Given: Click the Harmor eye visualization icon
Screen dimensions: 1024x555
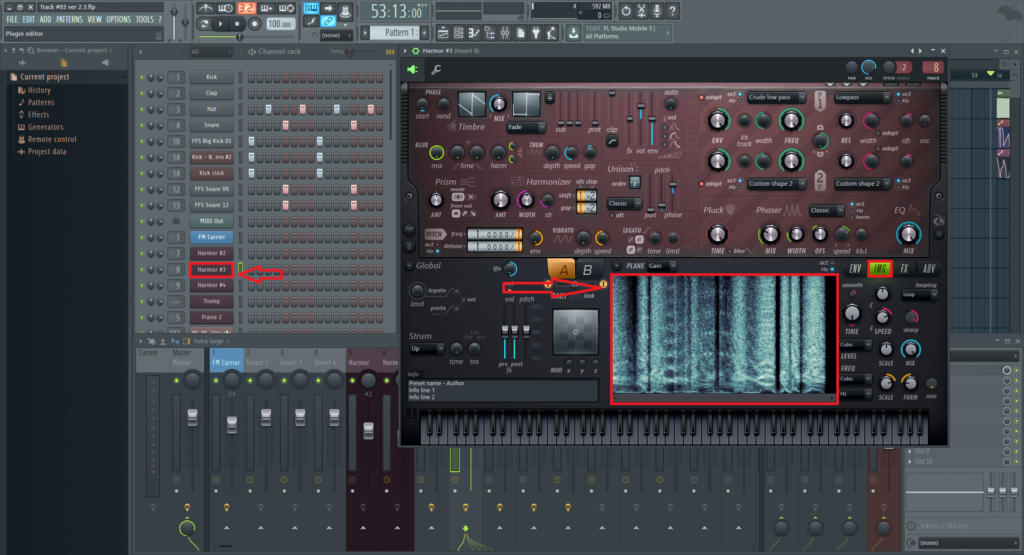Looking at the screenshot, I should click(x=938, y=221).
